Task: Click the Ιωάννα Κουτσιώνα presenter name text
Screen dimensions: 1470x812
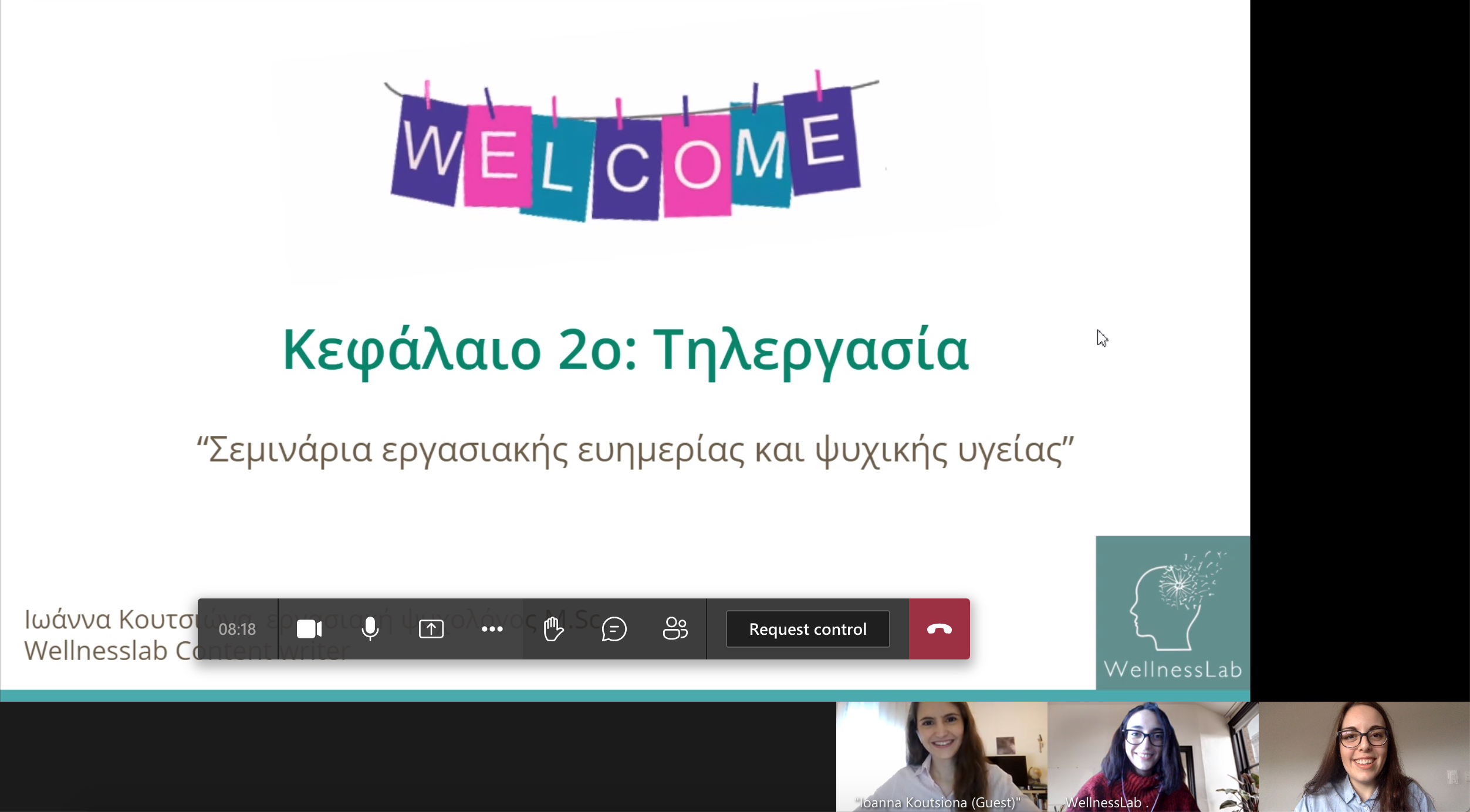Action: coord(110,620)
